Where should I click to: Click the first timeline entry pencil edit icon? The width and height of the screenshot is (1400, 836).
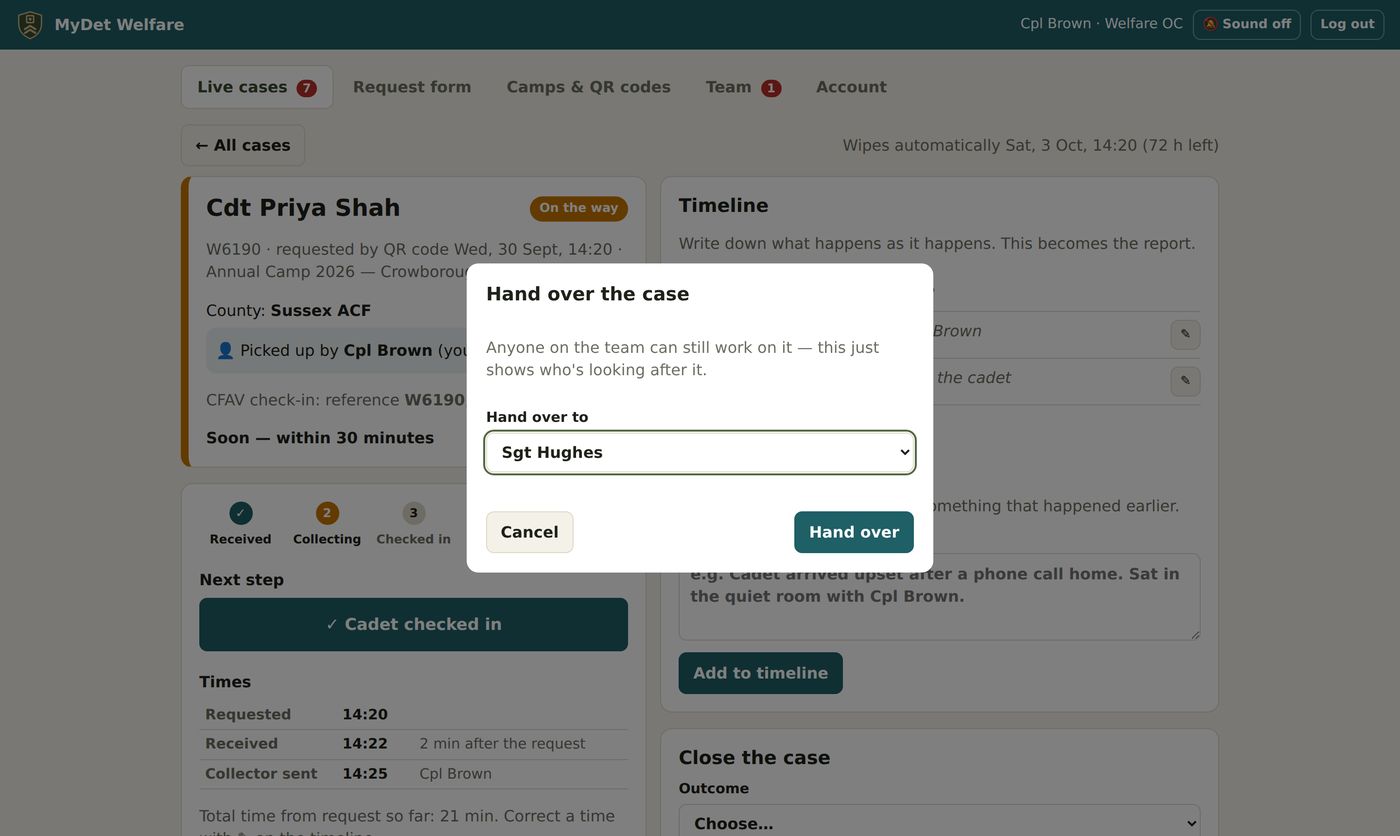click(x=1185, y=334)
